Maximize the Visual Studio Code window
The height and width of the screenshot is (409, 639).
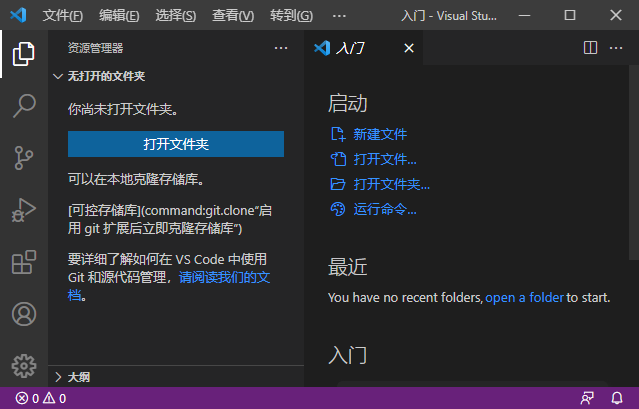click(x=570, y=15)
